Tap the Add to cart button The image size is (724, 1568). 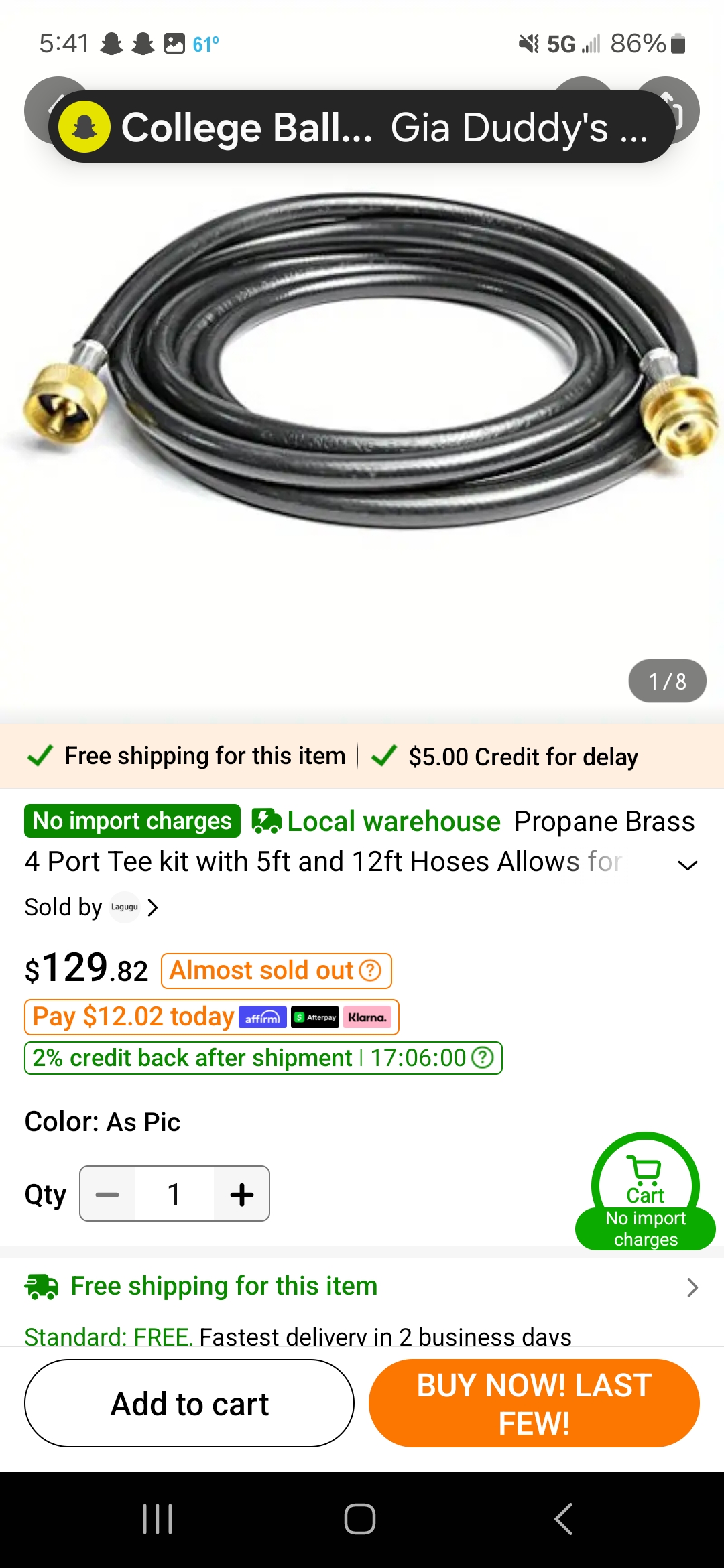pyautogui.click(x=189, y=1403)
